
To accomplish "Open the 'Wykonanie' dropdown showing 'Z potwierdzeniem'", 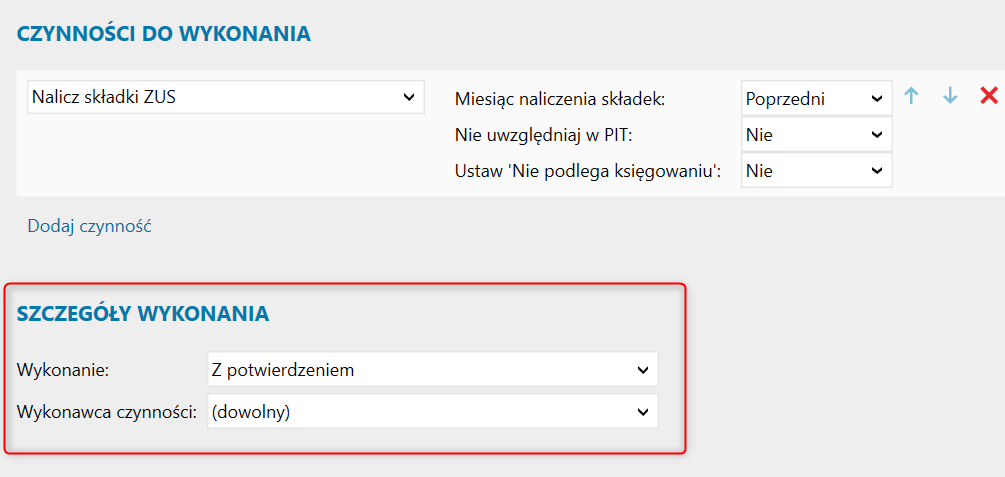I will pos(432,370).
